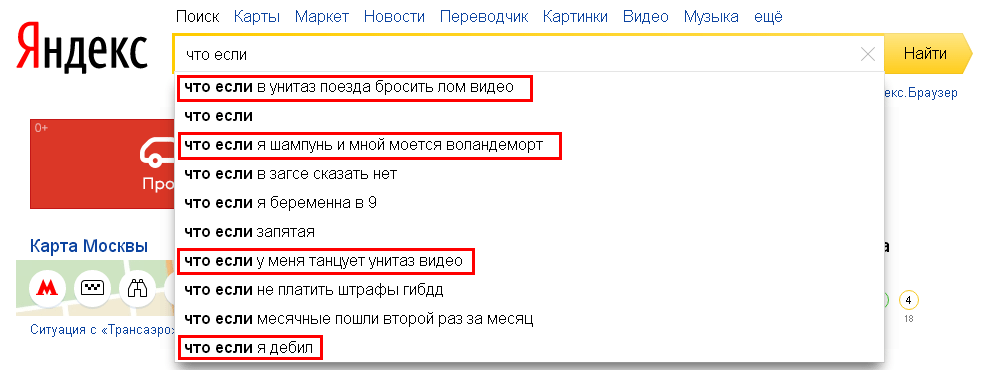Select the plain 'что если' suggestion

[530, 116]
